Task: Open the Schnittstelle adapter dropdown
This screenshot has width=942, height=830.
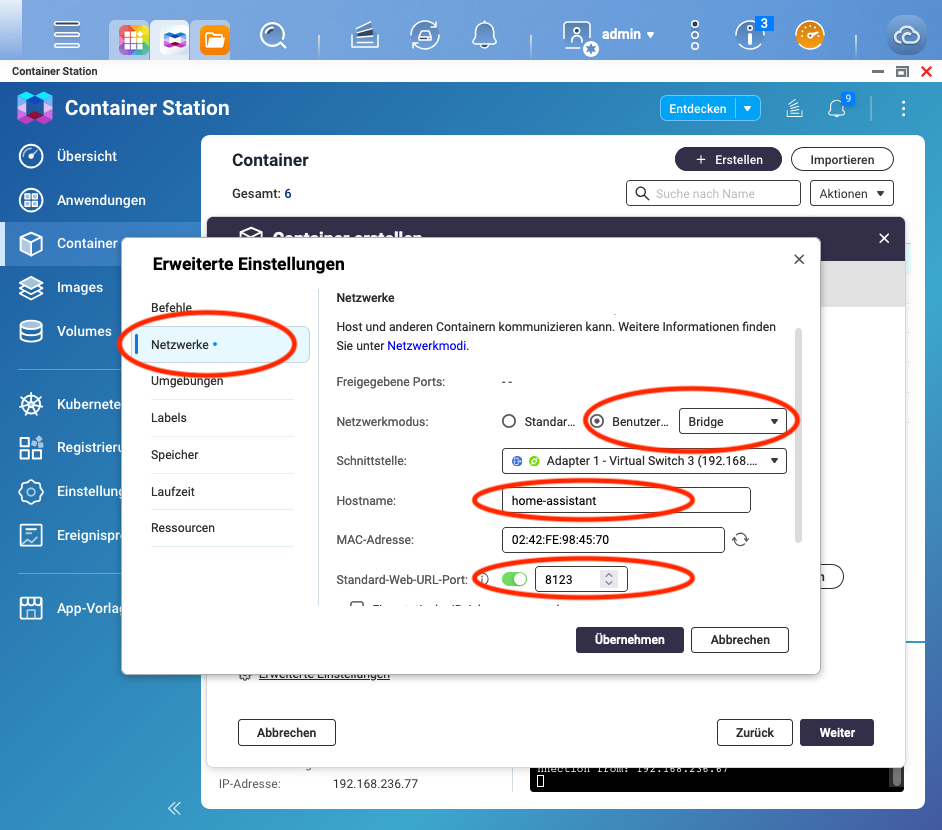Action: [643, 461]
